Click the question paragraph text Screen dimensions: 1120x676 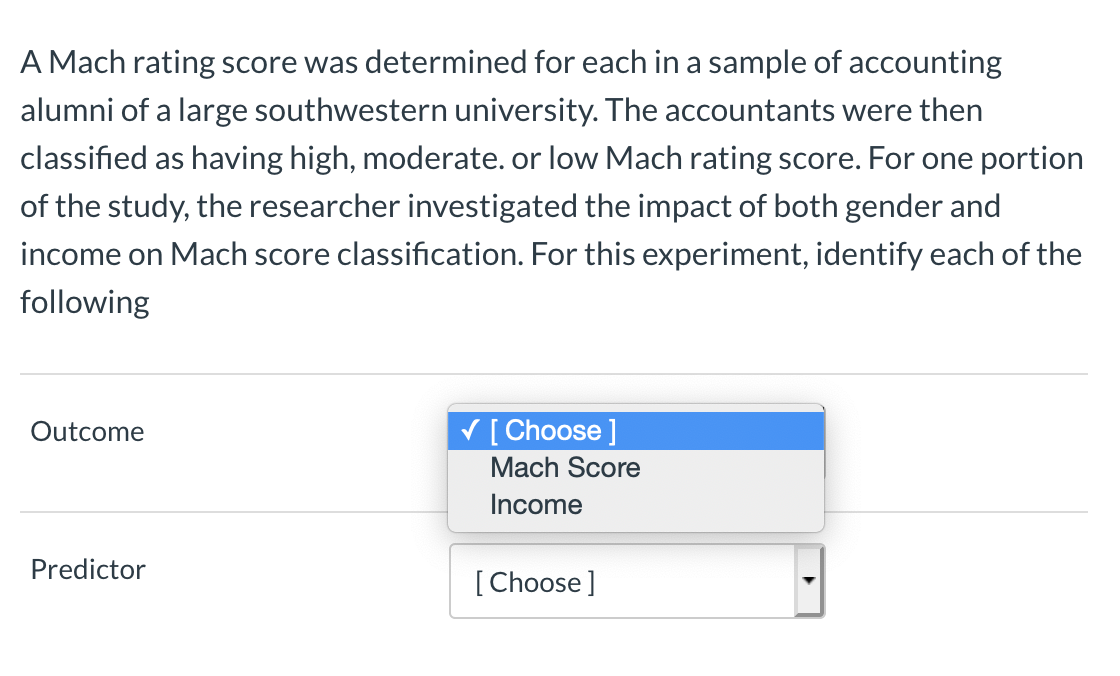[550, 180]
